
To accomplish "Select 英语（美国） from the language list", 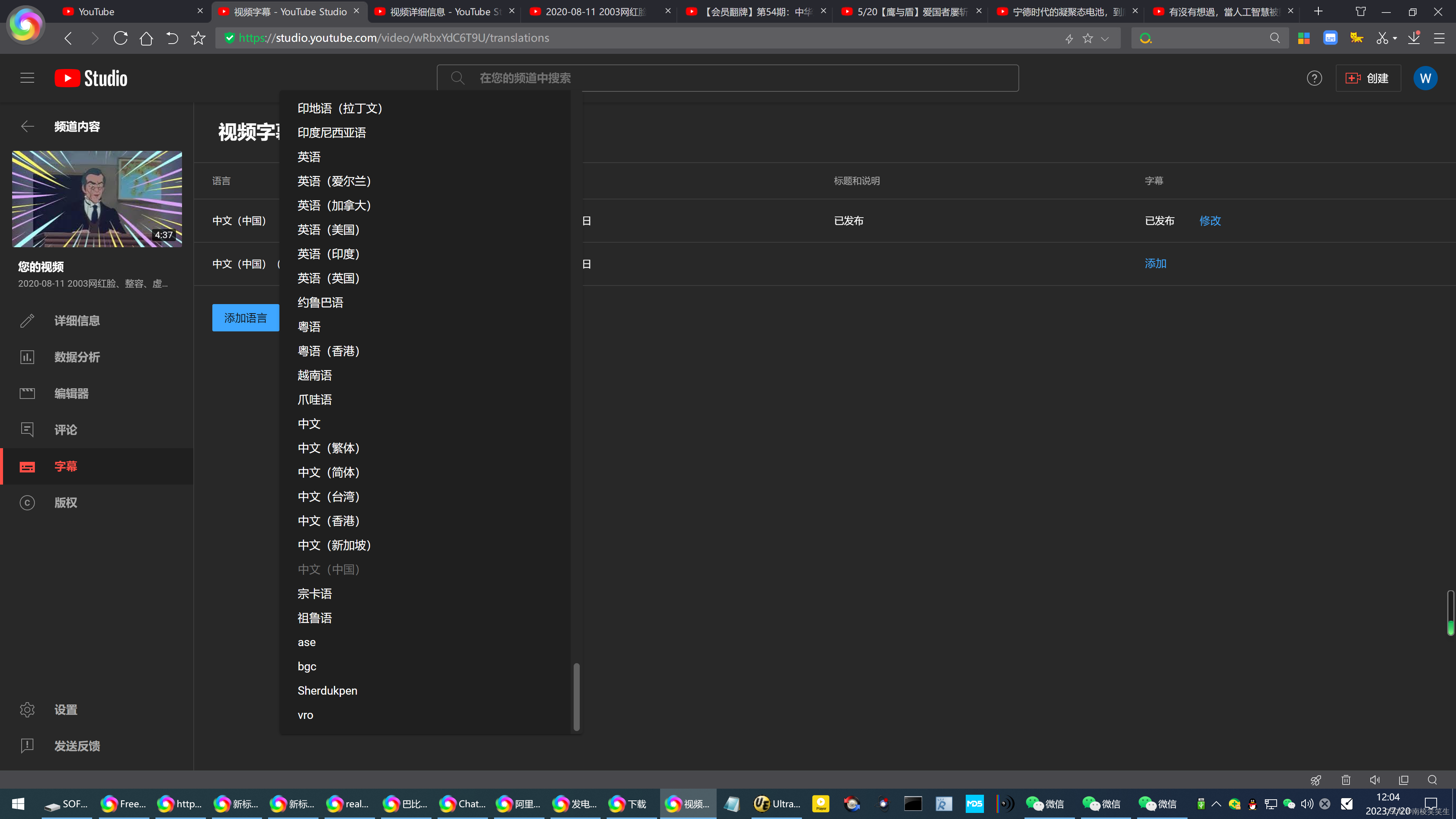I will 328,229.
